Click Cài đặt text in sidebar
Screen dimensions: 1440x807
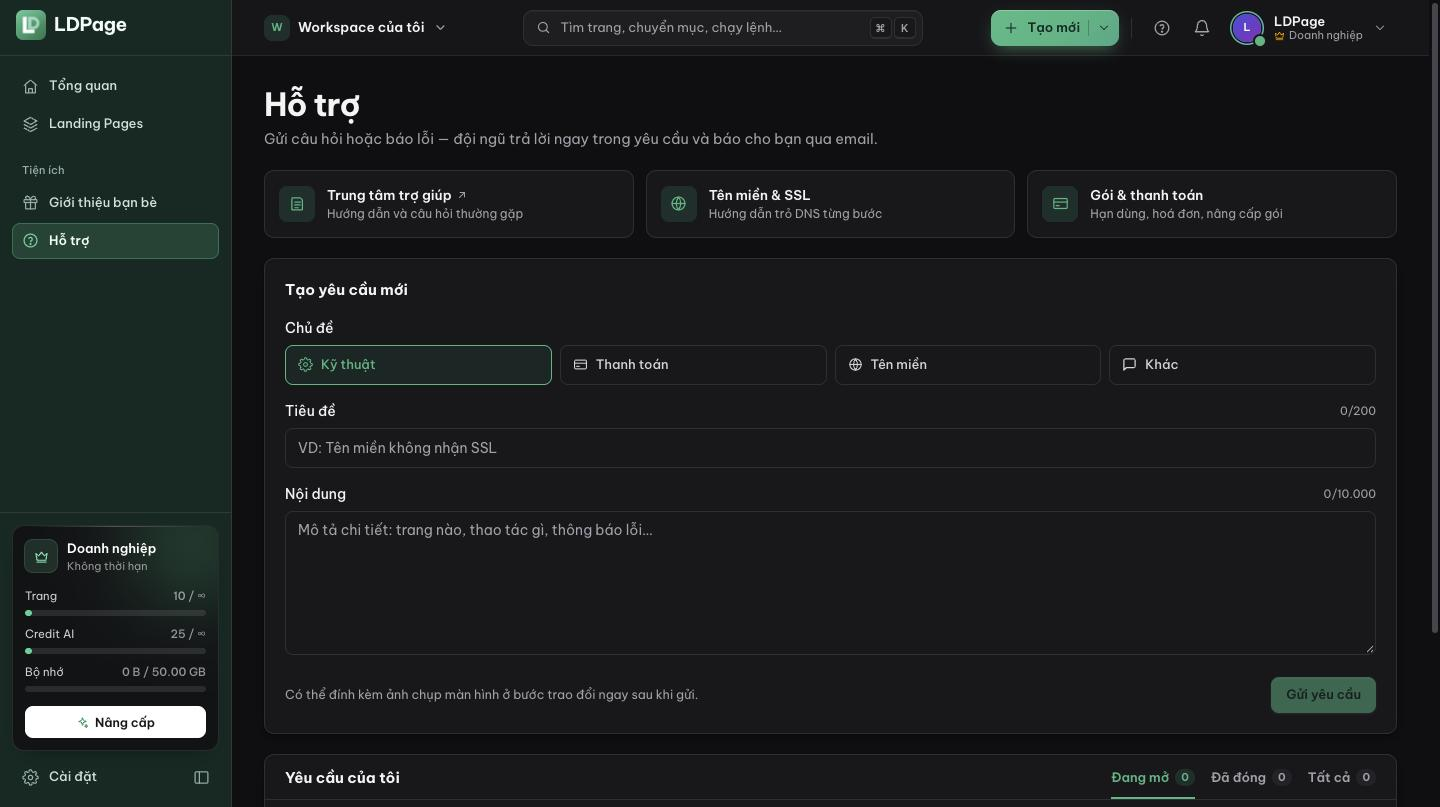click(73, 777)
